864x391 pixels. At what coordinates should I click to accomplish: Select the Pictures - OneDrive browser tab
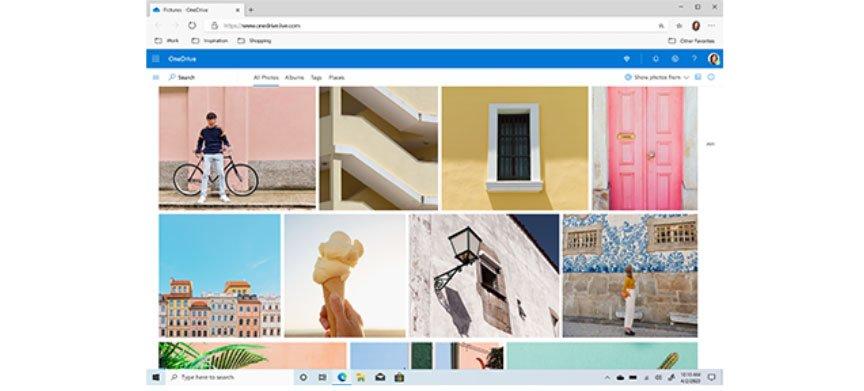[x=196, y=9]
